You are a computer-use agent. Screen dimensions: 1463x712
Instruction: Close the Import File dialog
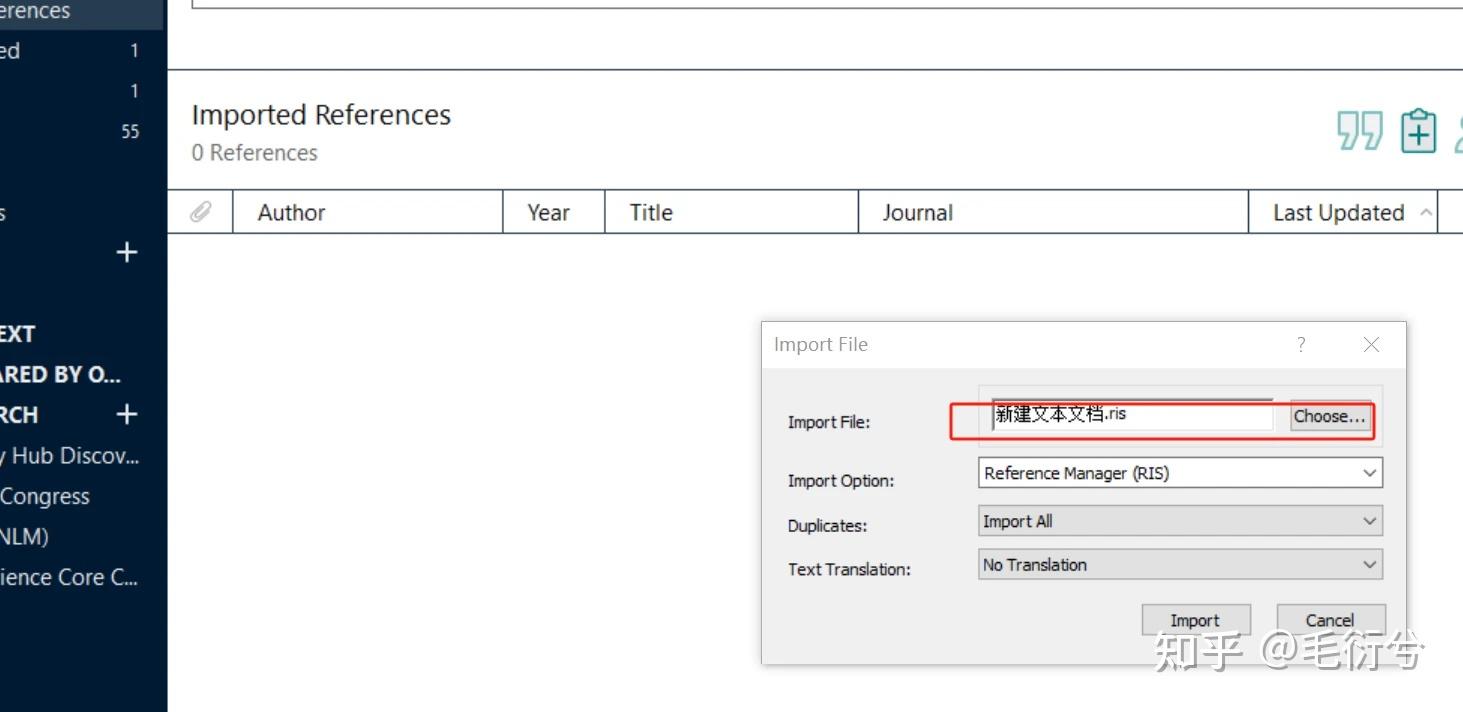pyautogui.click(x=1371, y=344)
